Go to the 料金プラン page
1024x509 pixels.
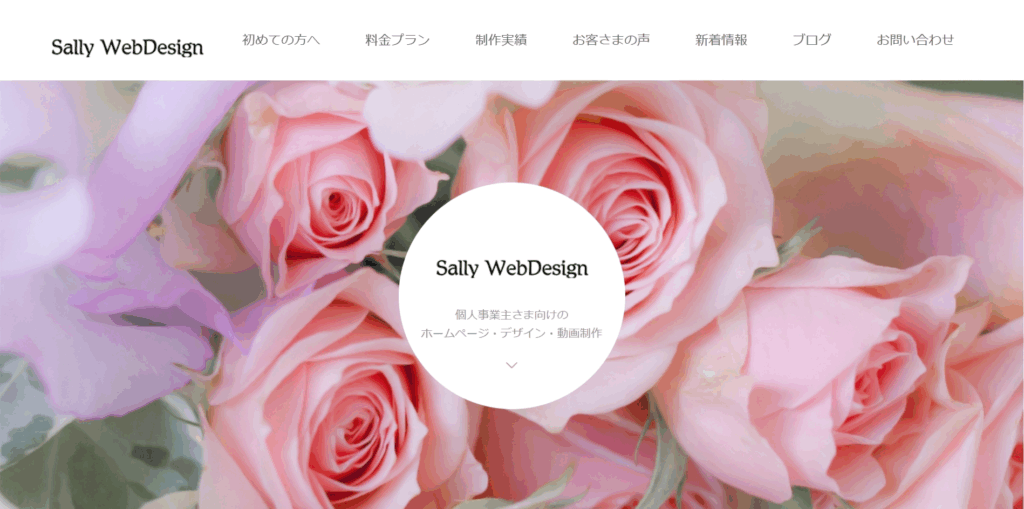[397, 40]
